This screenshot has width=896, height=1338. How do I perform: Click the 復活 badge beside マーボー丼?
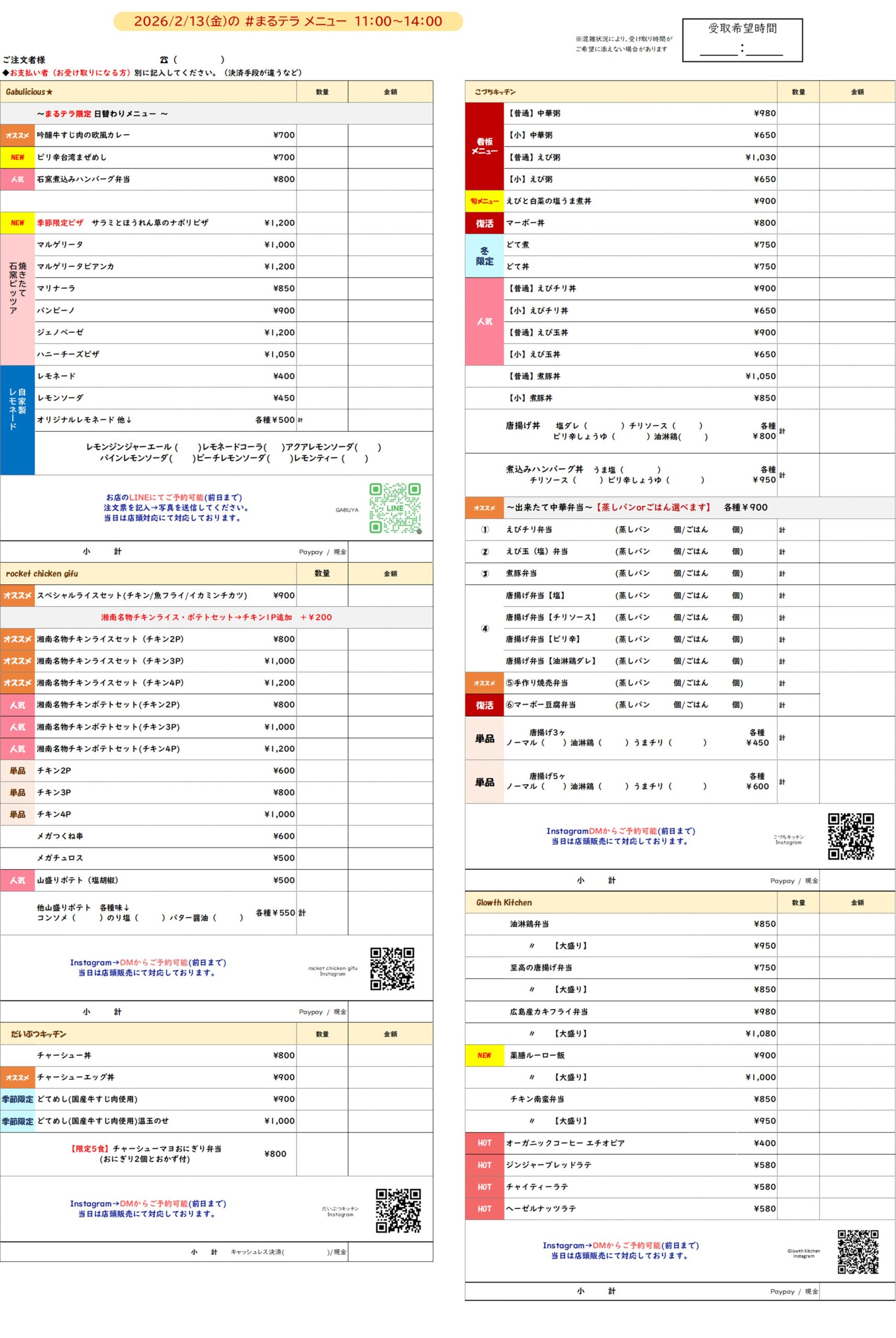tap(484, 223)
